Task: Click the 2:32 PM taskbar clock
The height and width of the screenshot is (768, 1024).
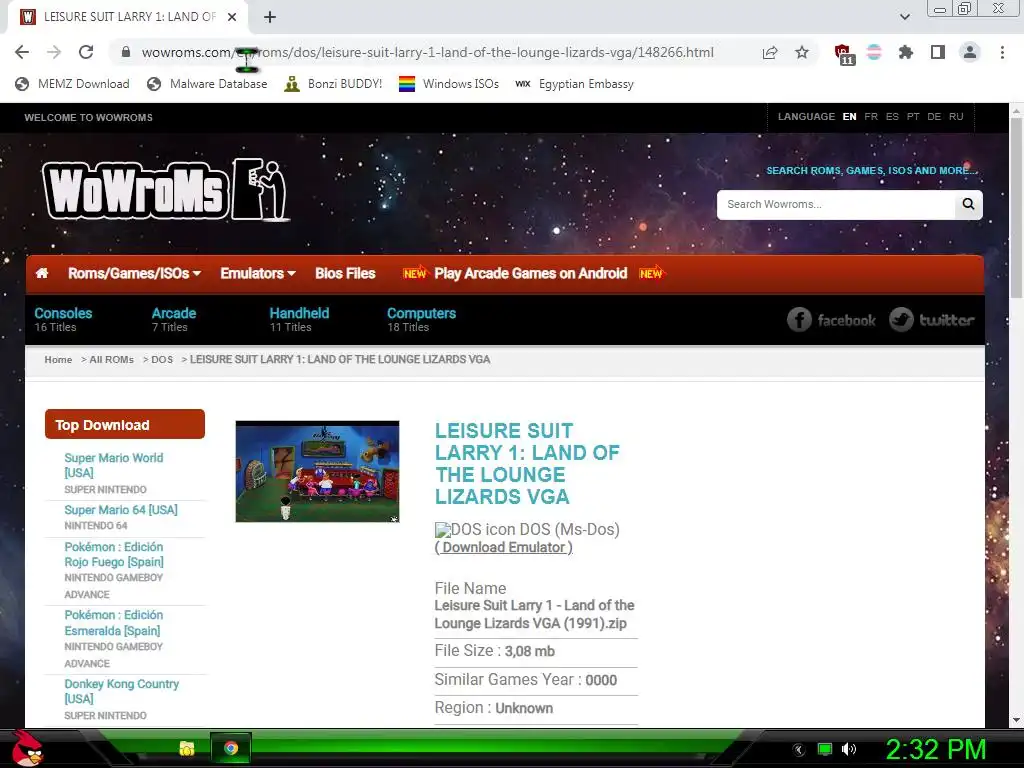Action: click(x=936, y=749)
